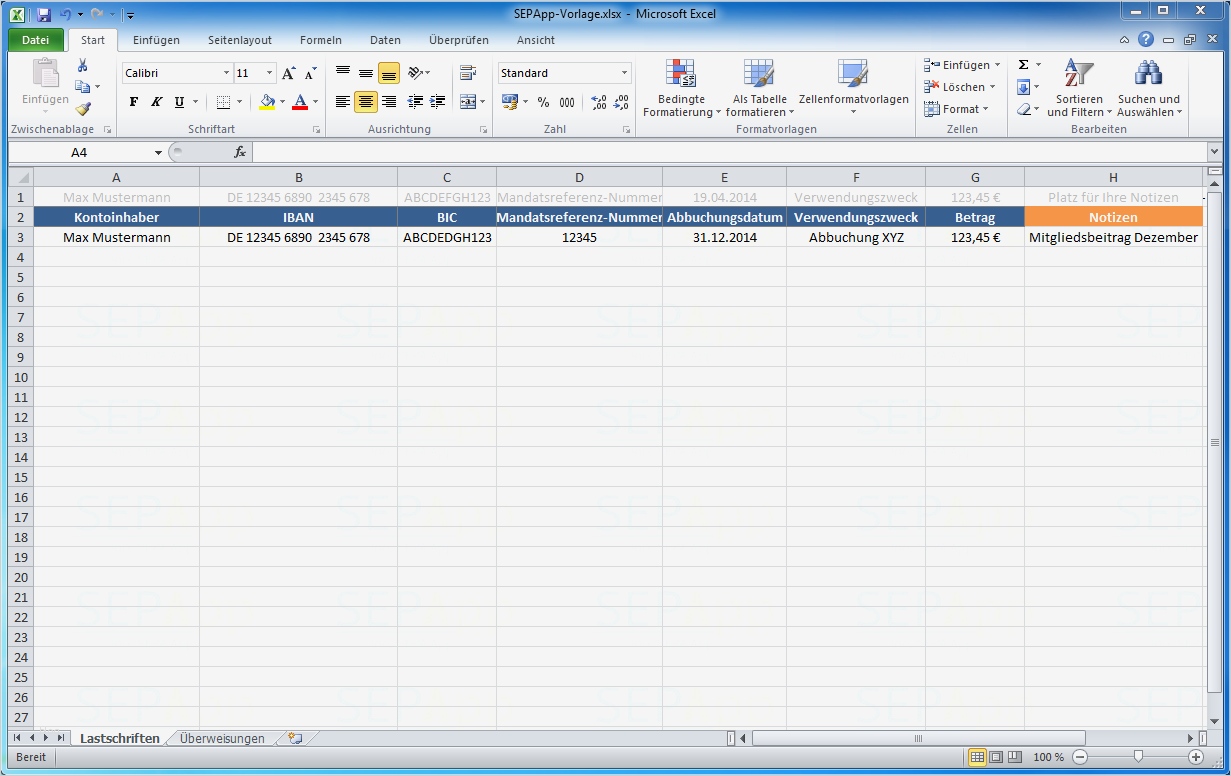Open the Datei tab
Screen dimensions: 1231x776
36,40
